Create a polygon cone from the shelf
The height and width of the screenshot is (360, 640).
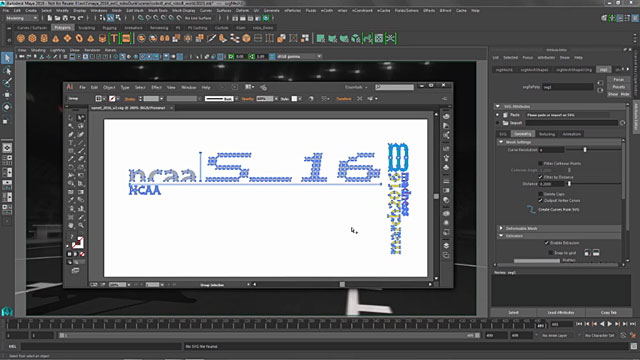coord(56,38)
